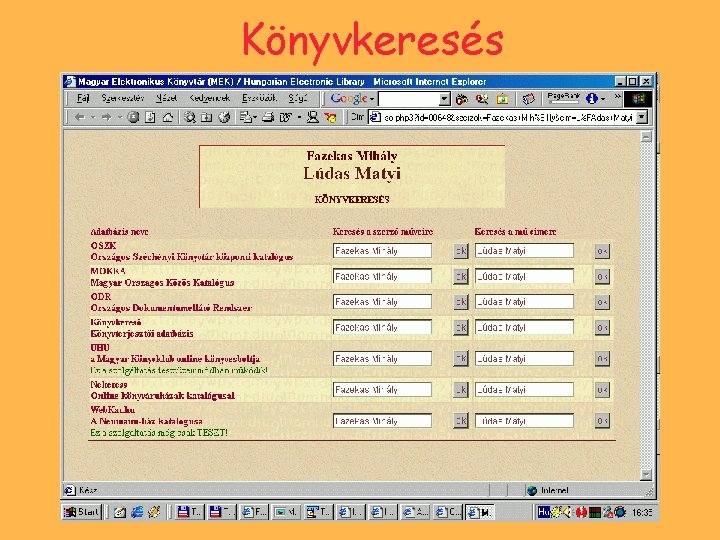Click the UHU title input field
The height and width of the screenshot is (540, 720).
(x=524, y=359)
